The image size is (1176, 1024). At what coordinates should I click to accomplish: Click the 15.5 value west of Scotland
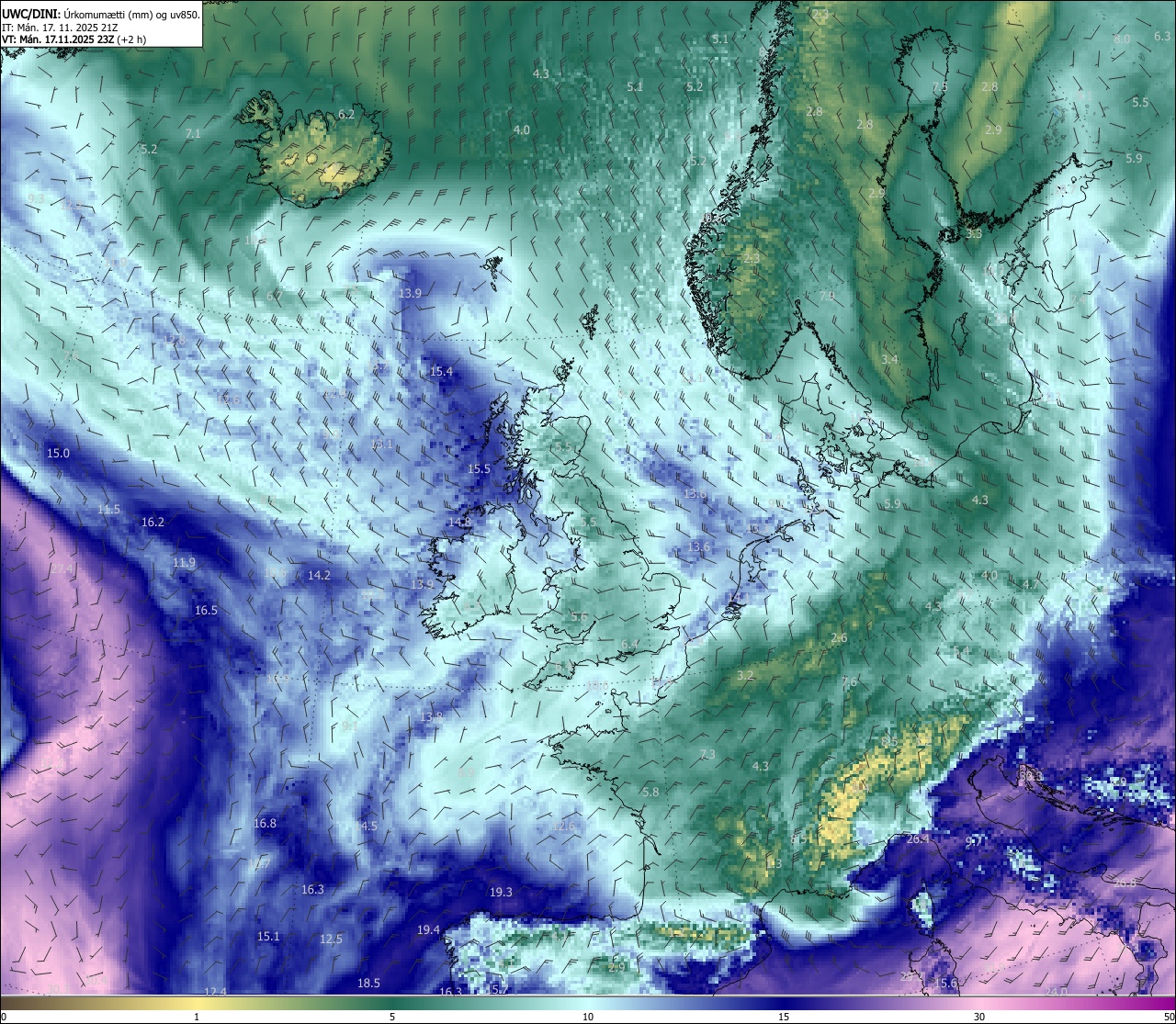479,468
